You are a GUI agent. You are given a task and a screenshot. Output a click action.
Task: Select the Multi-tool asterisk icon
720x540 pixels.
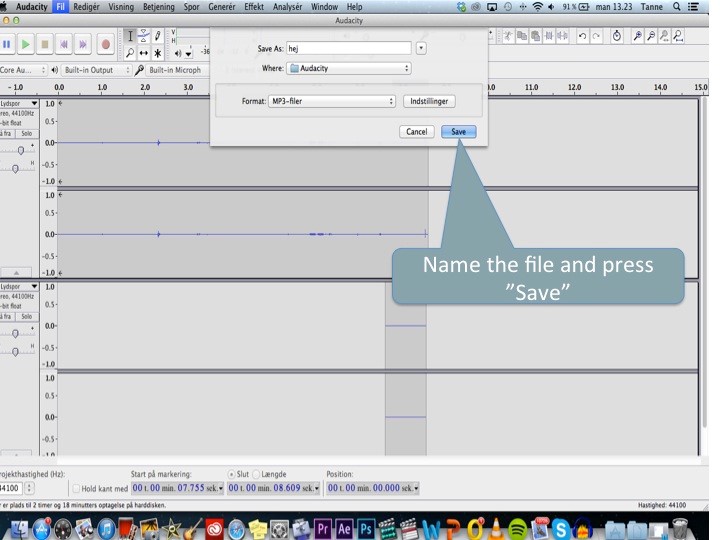pyautogui.click(x=158, y=53)
